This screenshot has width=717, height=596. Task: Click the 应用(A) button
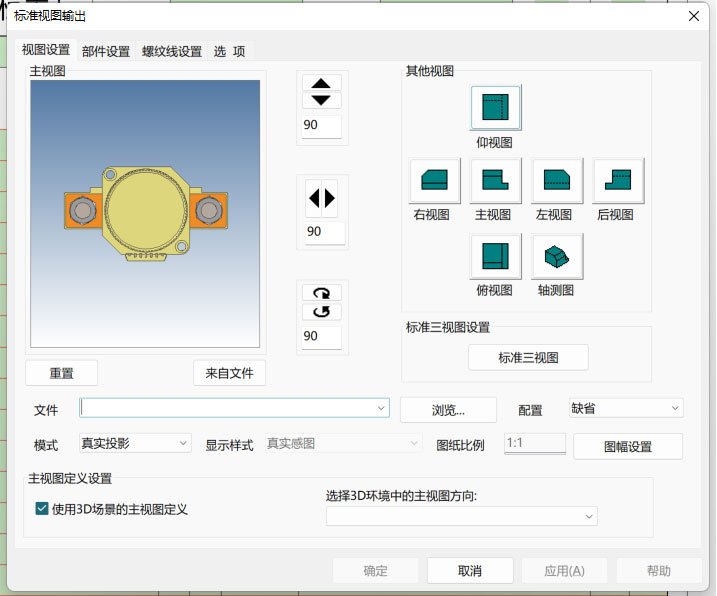click(564, 570)
